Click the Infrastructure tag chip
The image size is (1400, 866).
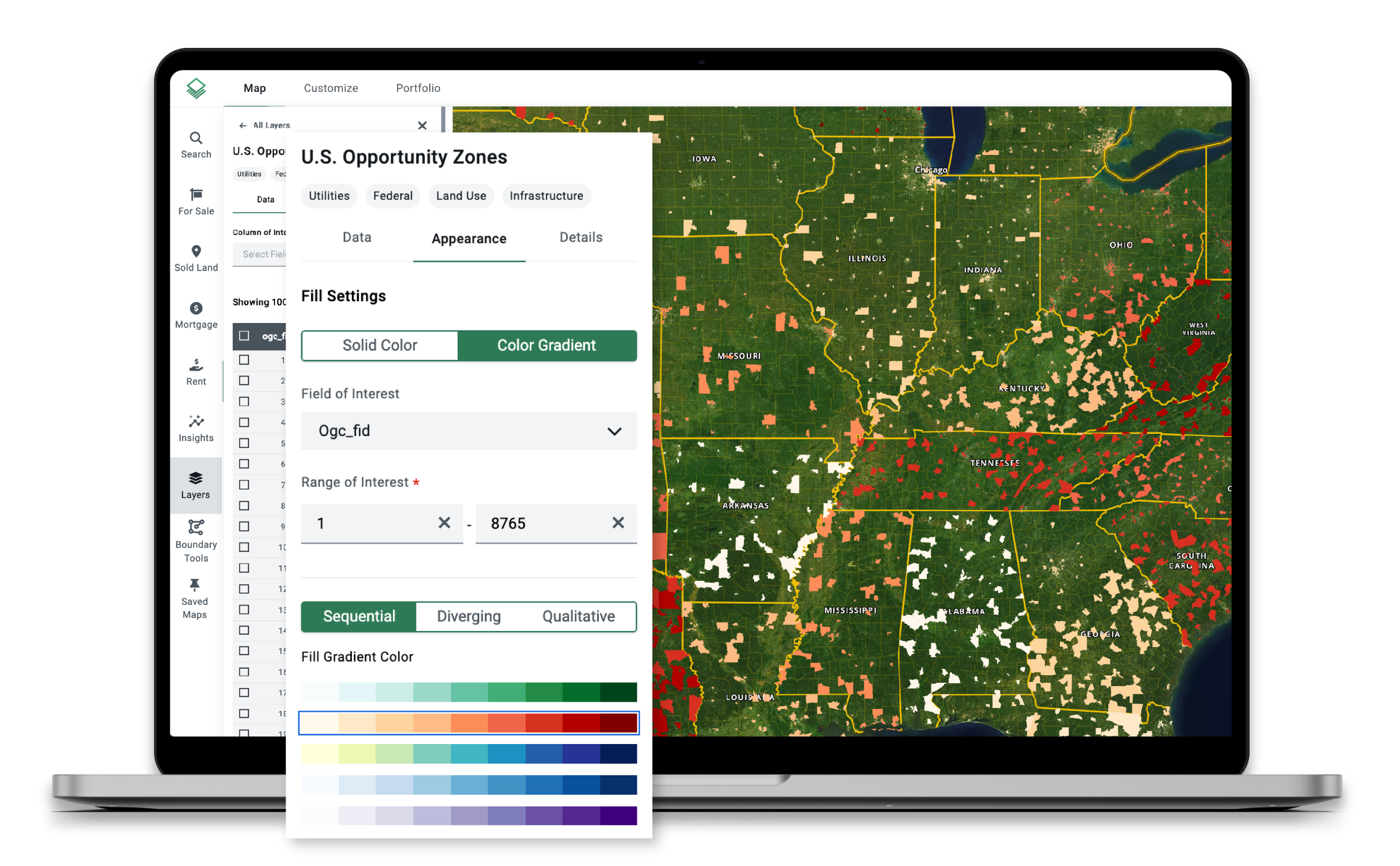tap(546, 196)
